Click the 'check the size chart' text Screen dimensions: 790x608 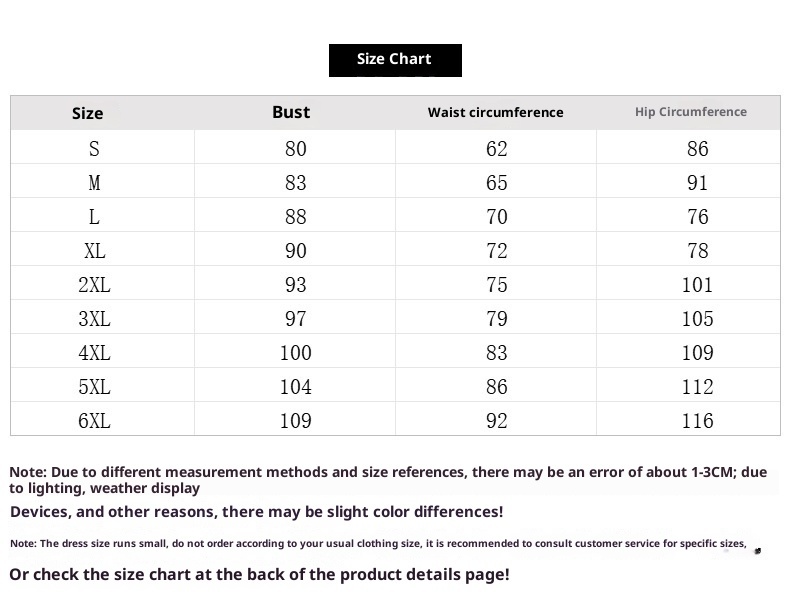coord(259,574)
